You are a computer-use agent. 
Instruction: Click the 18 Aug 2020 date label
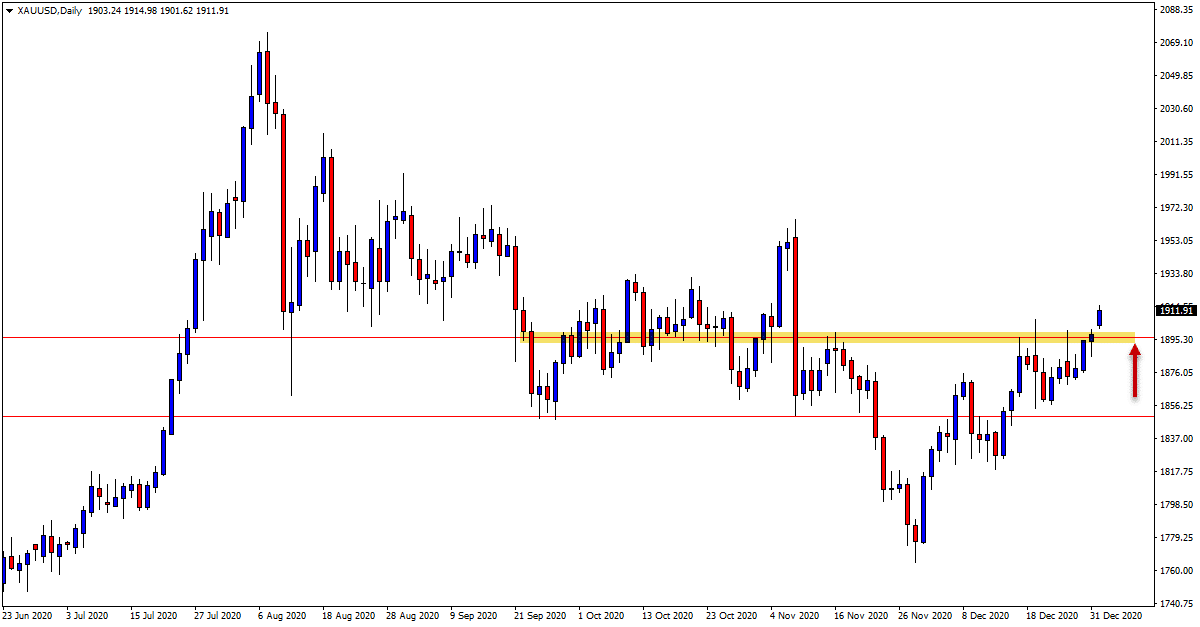(x=348, y=616)
